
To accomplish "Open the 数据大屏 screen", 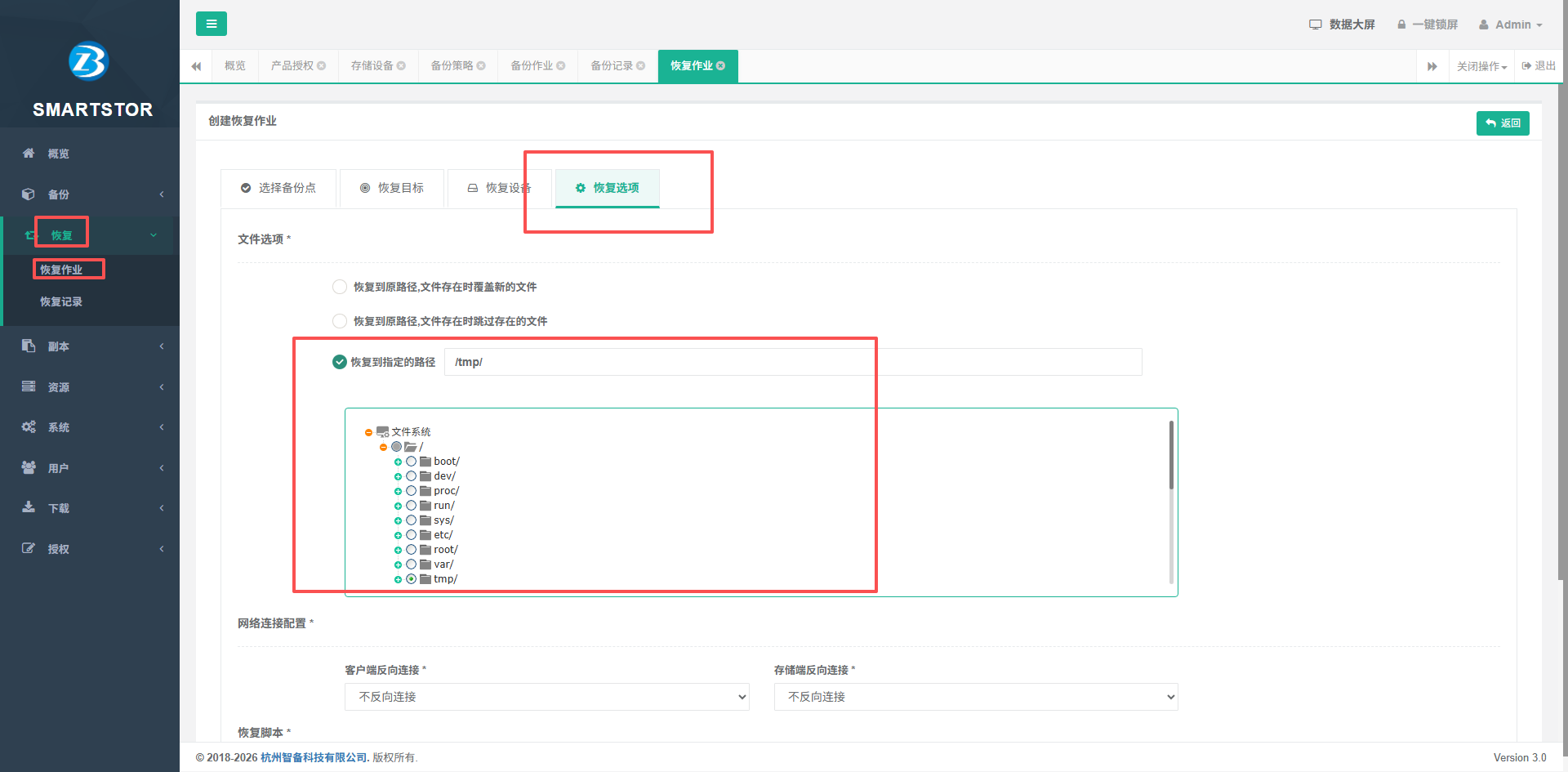I will (1342, 25).
